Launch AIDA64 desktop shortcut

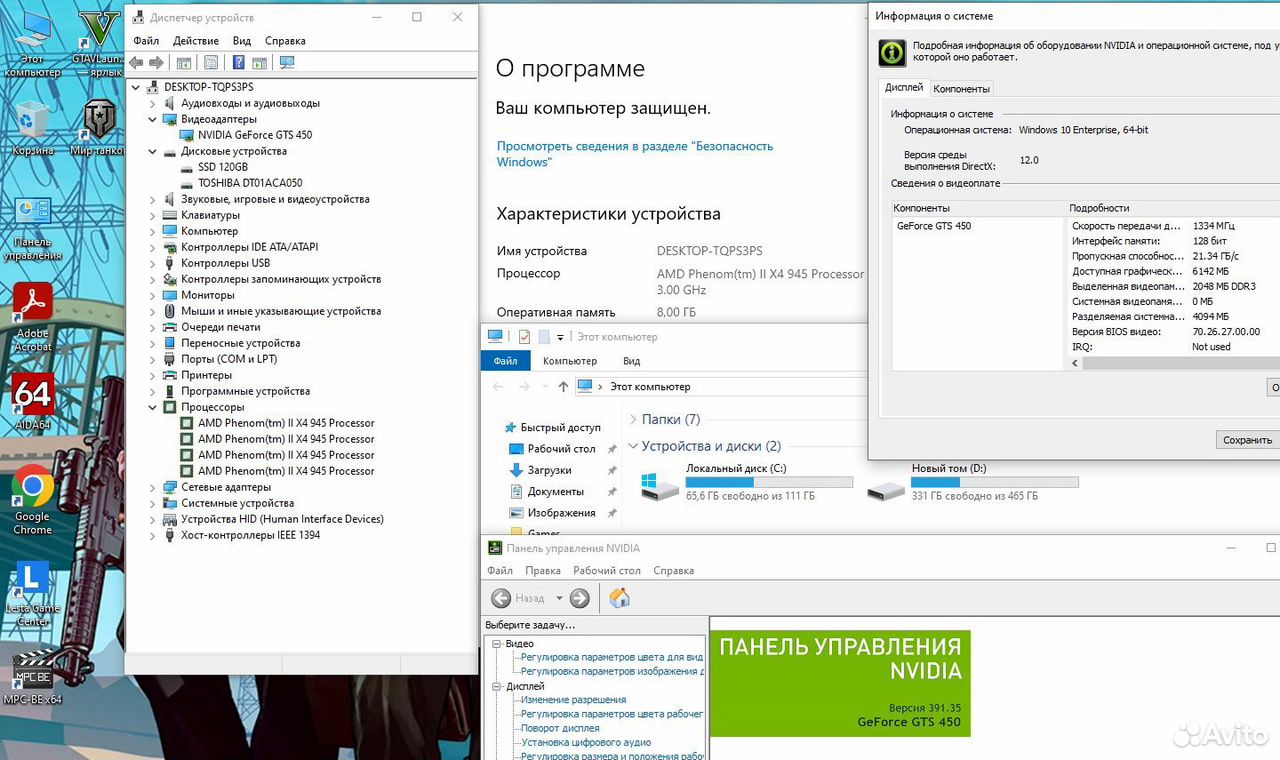32,401
